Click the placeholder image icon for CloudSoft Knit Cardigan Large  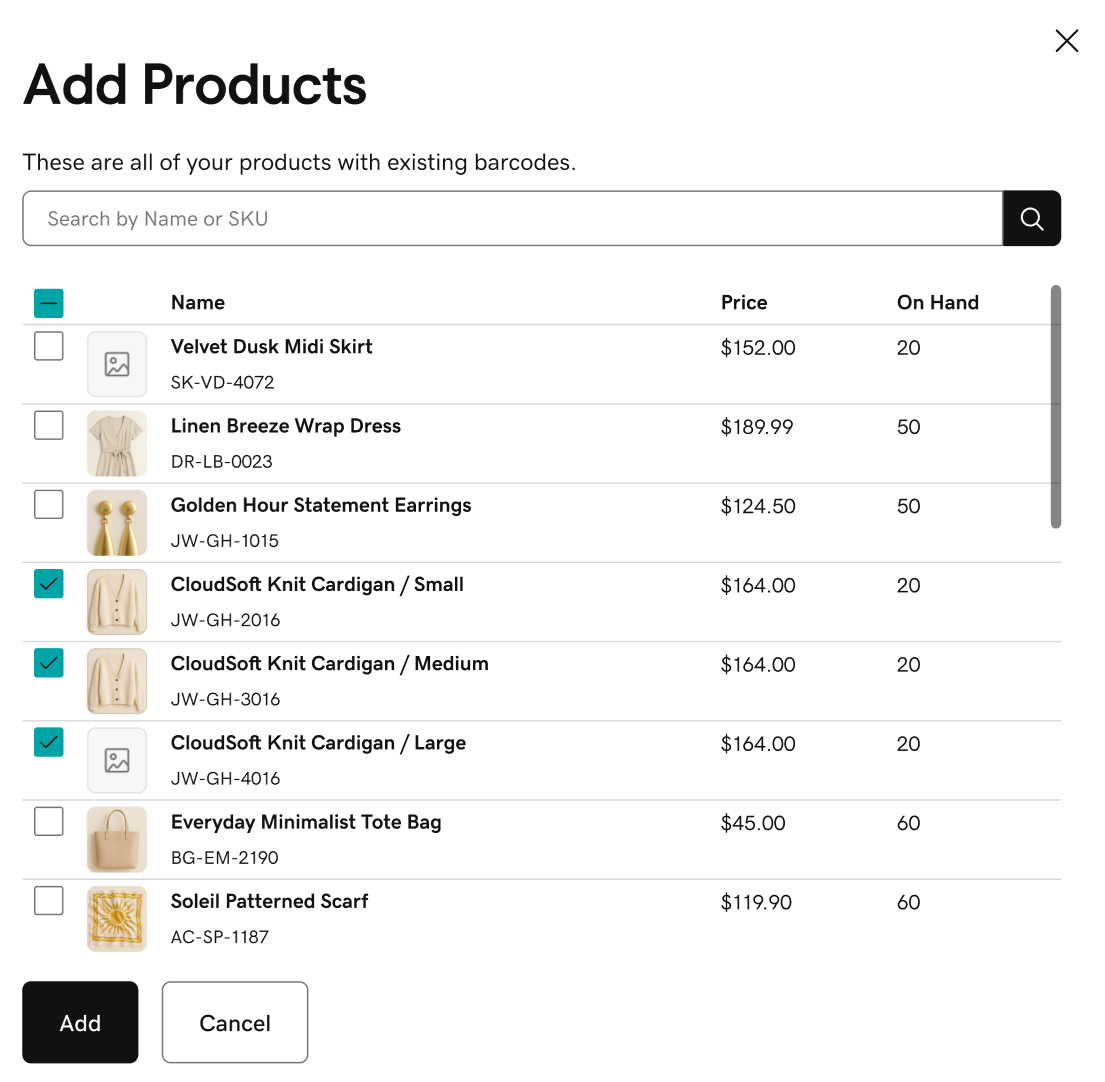(117, 760)
